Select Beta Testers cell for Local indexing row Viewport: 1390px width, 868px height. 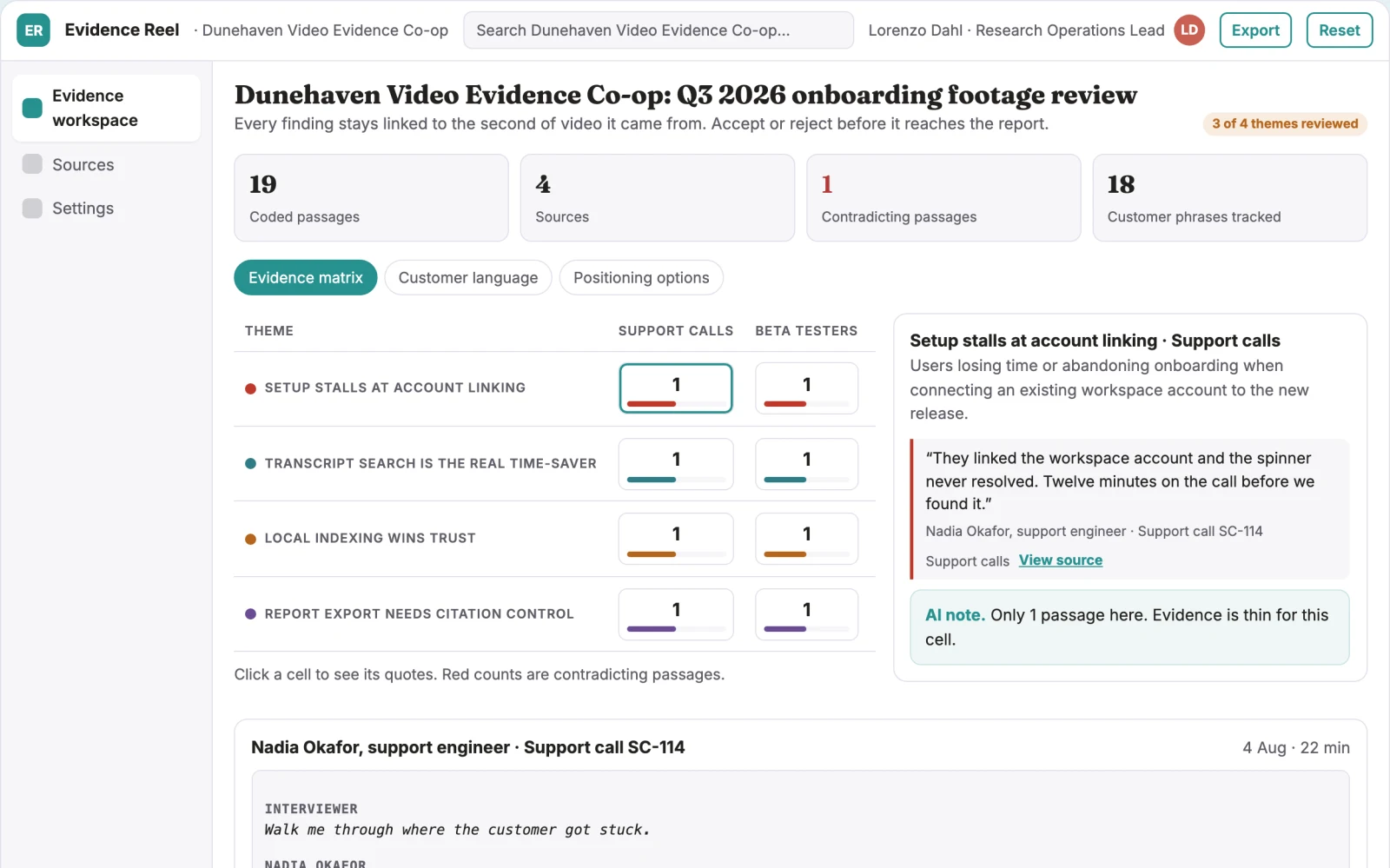806,539
